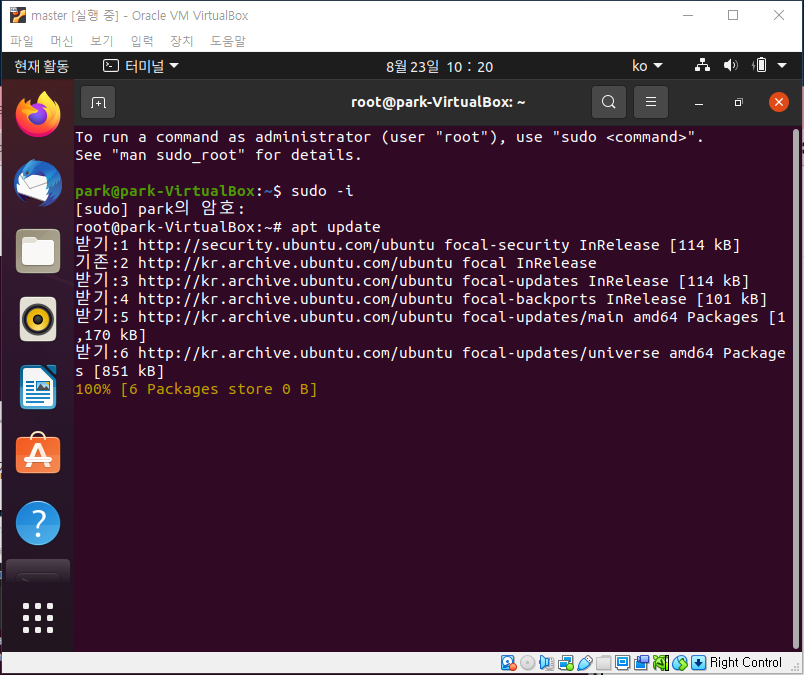
Task: Click VirtualBox display indicator
Action: point(622,663)
